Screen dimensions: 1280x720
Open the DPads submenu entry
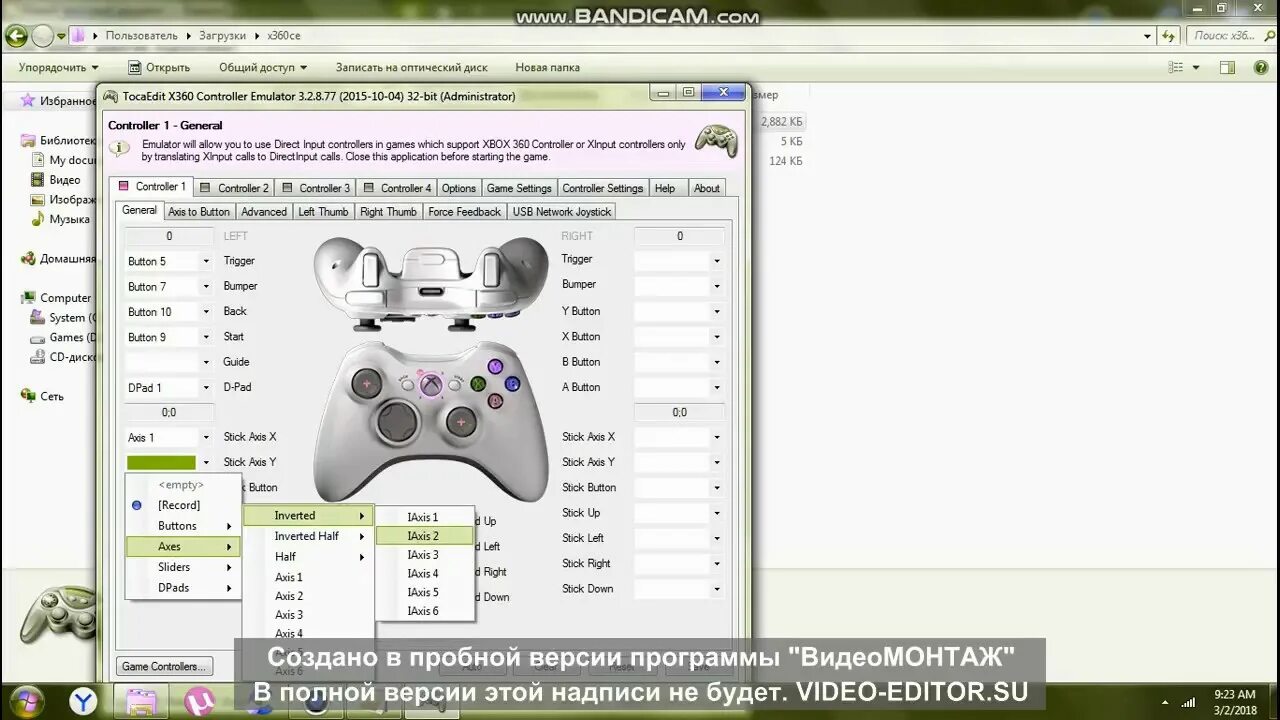(x=182, y=588)
